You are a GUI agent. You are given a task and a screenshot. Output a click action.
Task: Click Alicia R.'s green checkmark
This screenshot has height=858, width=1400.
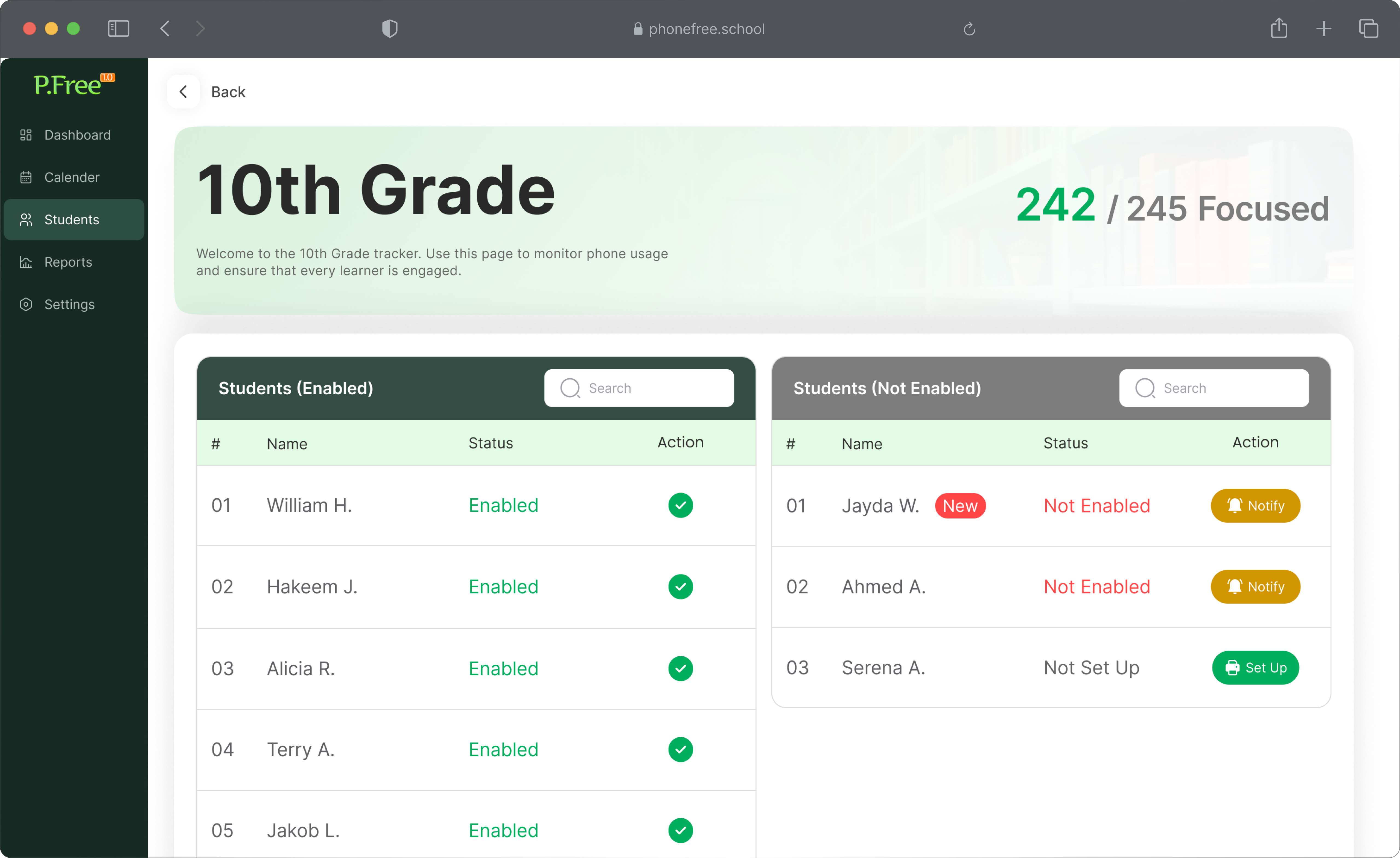(680, 668)
